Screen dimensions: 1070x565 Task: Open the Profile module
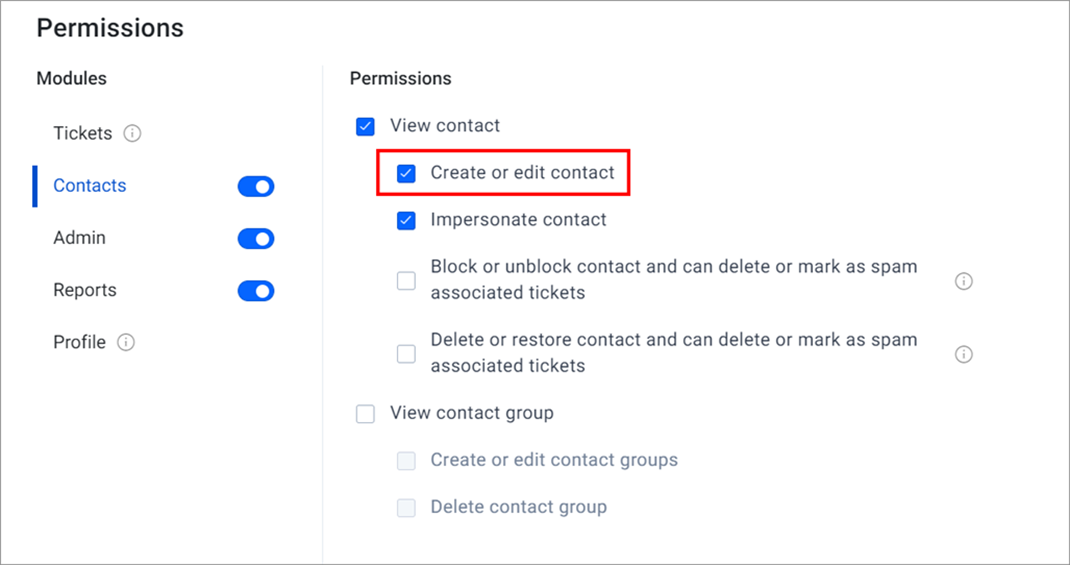79,342
